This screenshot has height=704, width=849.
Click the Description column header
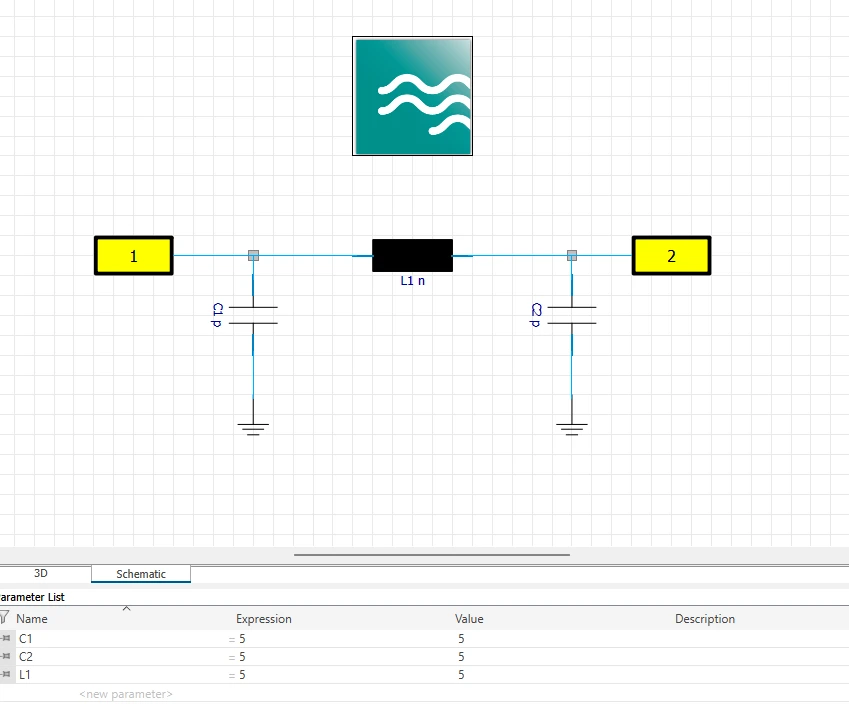(705, 619)
